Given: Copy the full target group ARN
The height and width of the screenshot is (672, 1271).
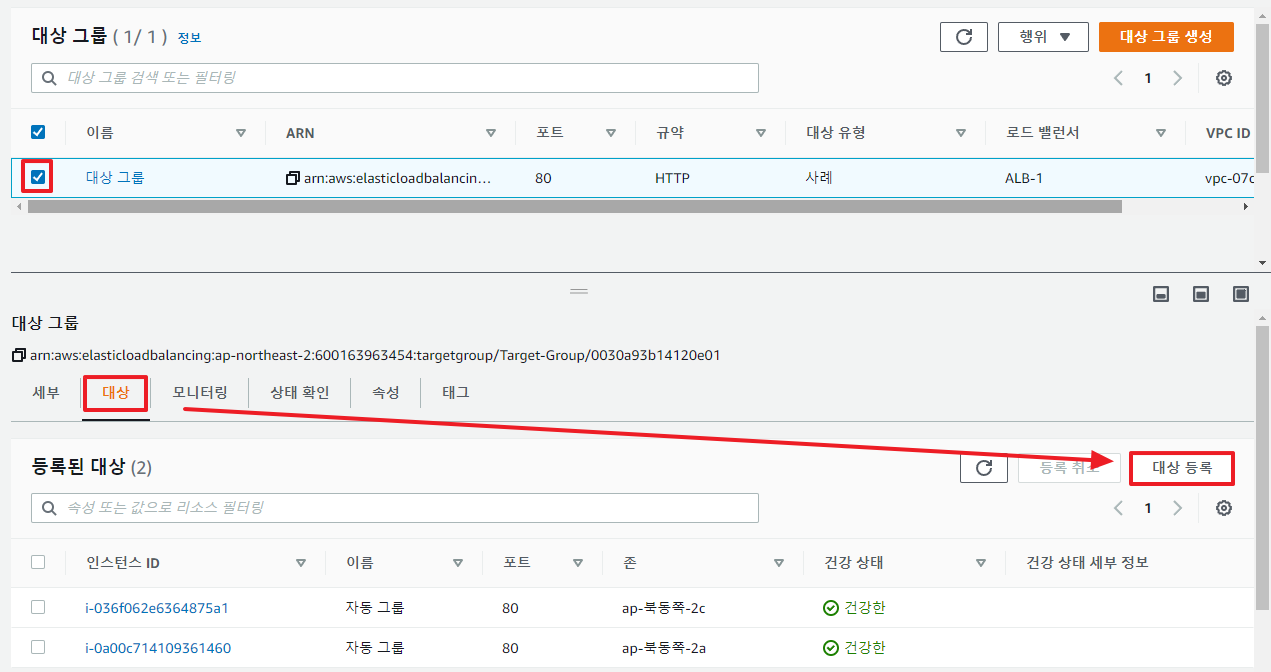Looking at the screenshot, I should click(x=19, y=355).
